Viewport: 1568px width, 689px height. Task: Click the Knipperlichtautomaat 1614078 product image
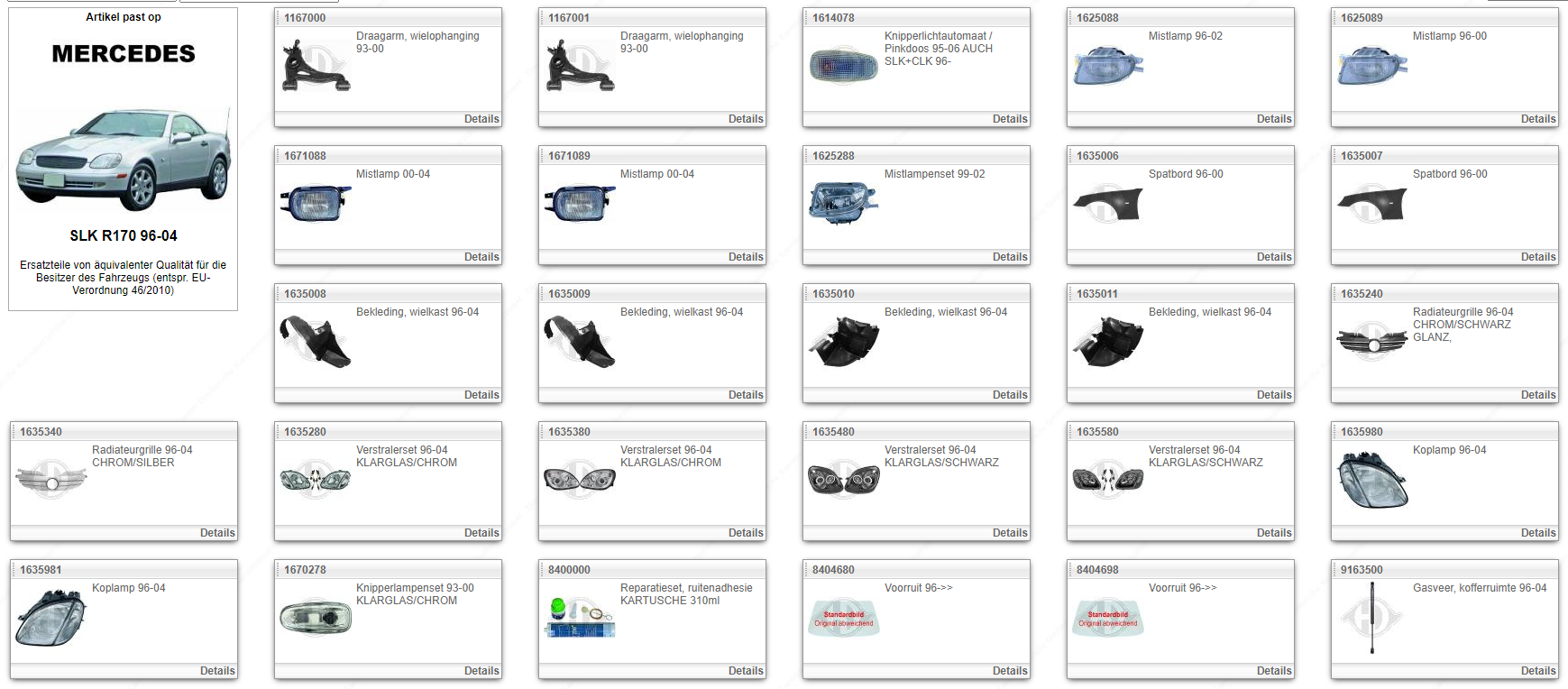click(x=843, y=66)
